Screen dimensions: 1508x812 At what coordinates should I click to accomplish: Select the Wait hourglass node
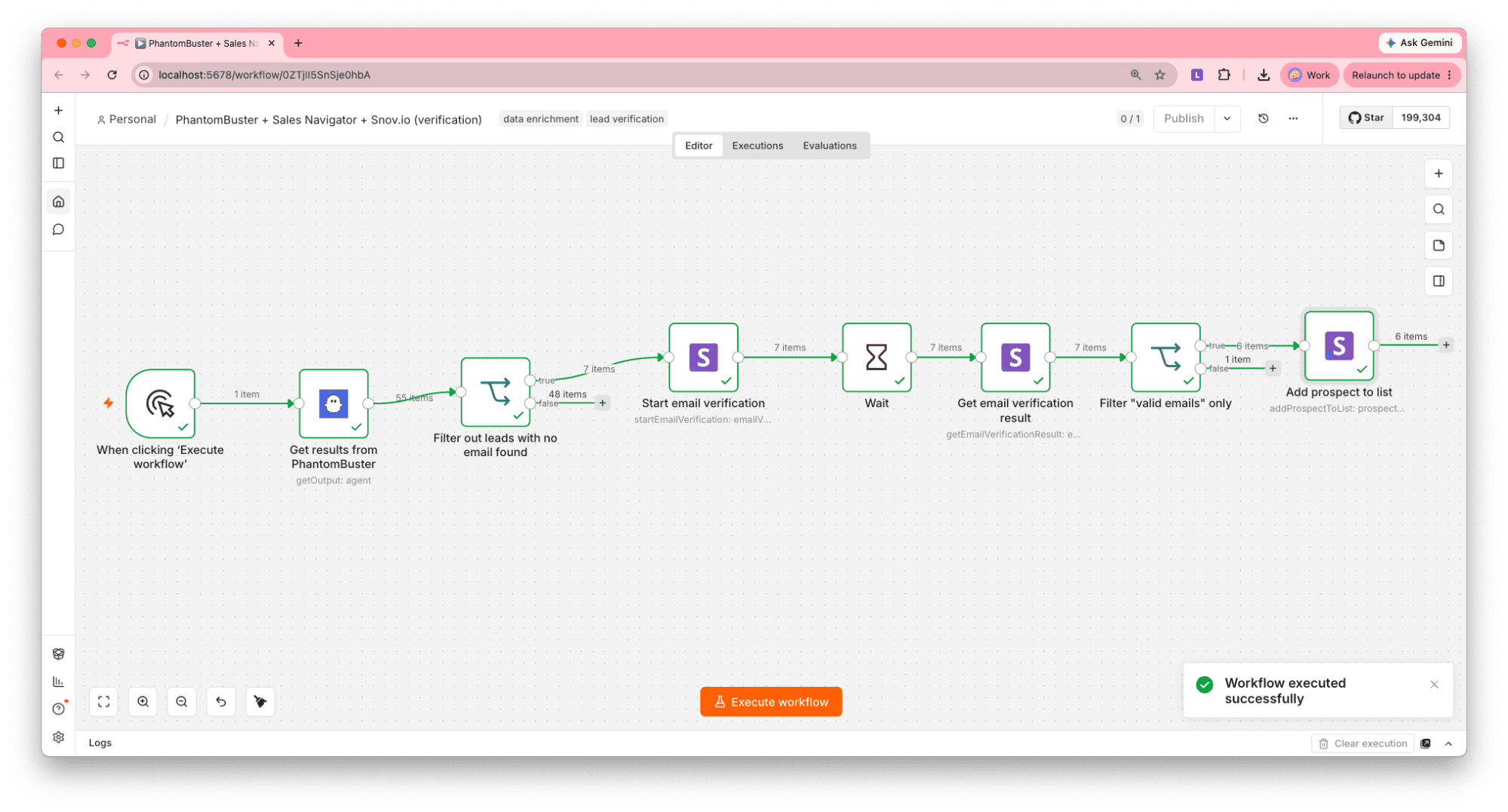click(x=877, y=357)
